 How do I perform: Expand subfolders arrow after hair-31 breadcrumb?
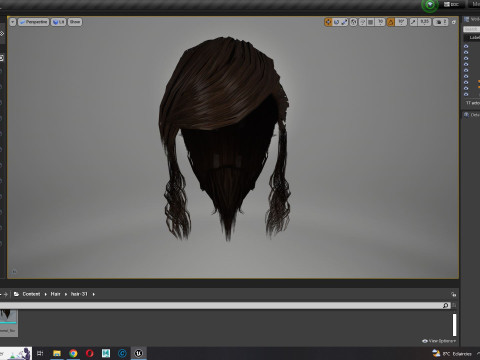[94, 294]
